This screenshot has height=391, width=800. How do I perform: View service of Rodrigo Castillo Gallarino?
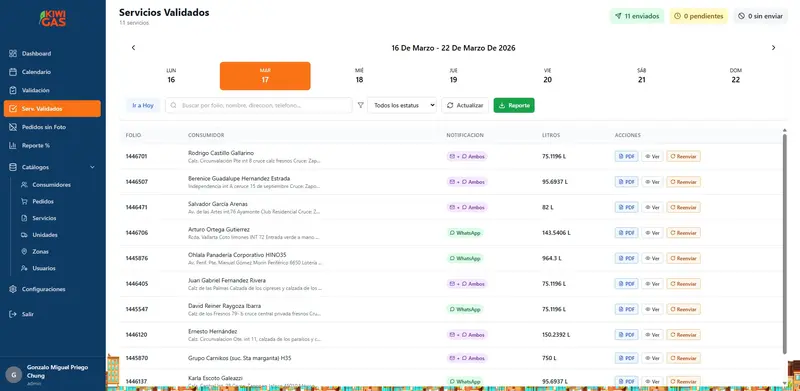(652, 156)
